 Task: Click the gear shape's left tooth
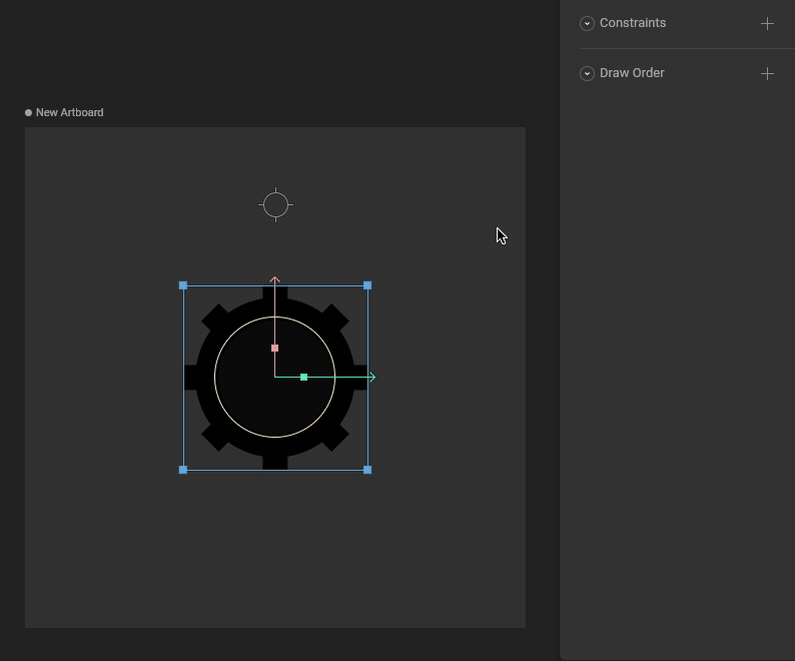(190, 377)
